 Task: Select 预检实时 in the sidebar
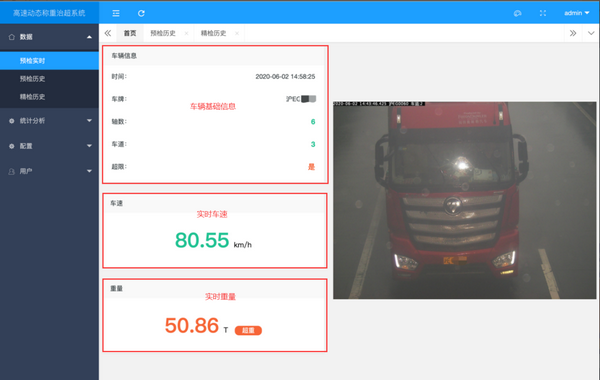[x=49, y=61]
